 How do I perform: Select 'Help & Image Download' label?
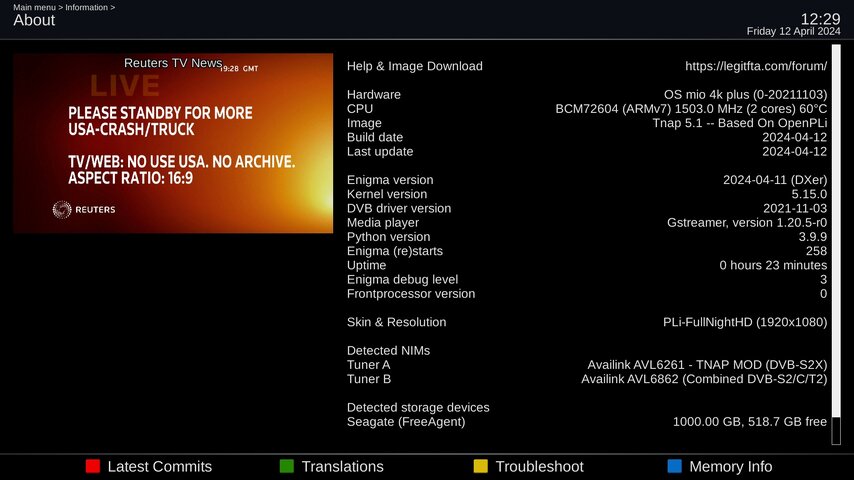click(x=414, y=66)
